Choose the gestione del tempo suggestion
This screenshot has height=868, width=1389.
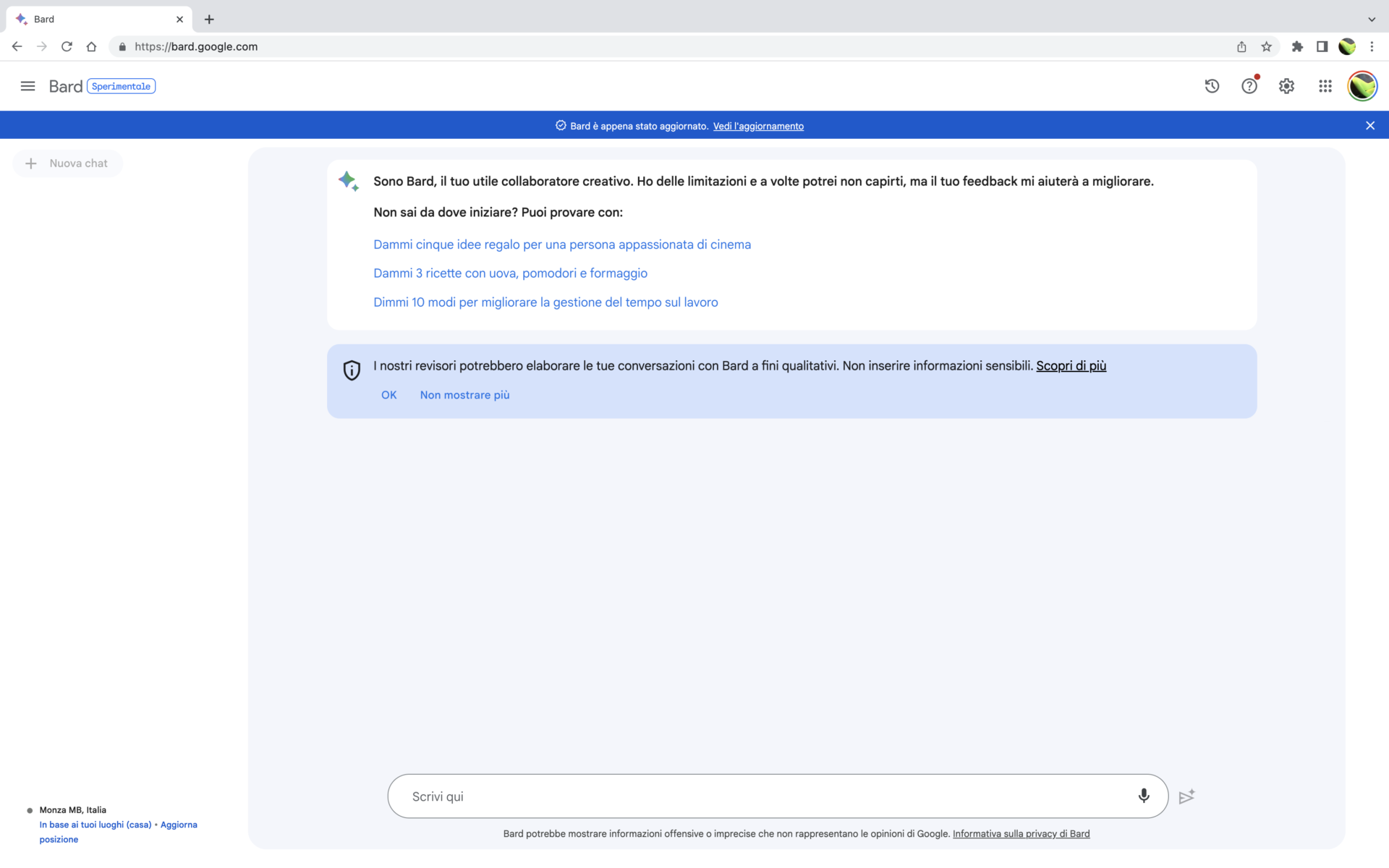tap(545, 302)
